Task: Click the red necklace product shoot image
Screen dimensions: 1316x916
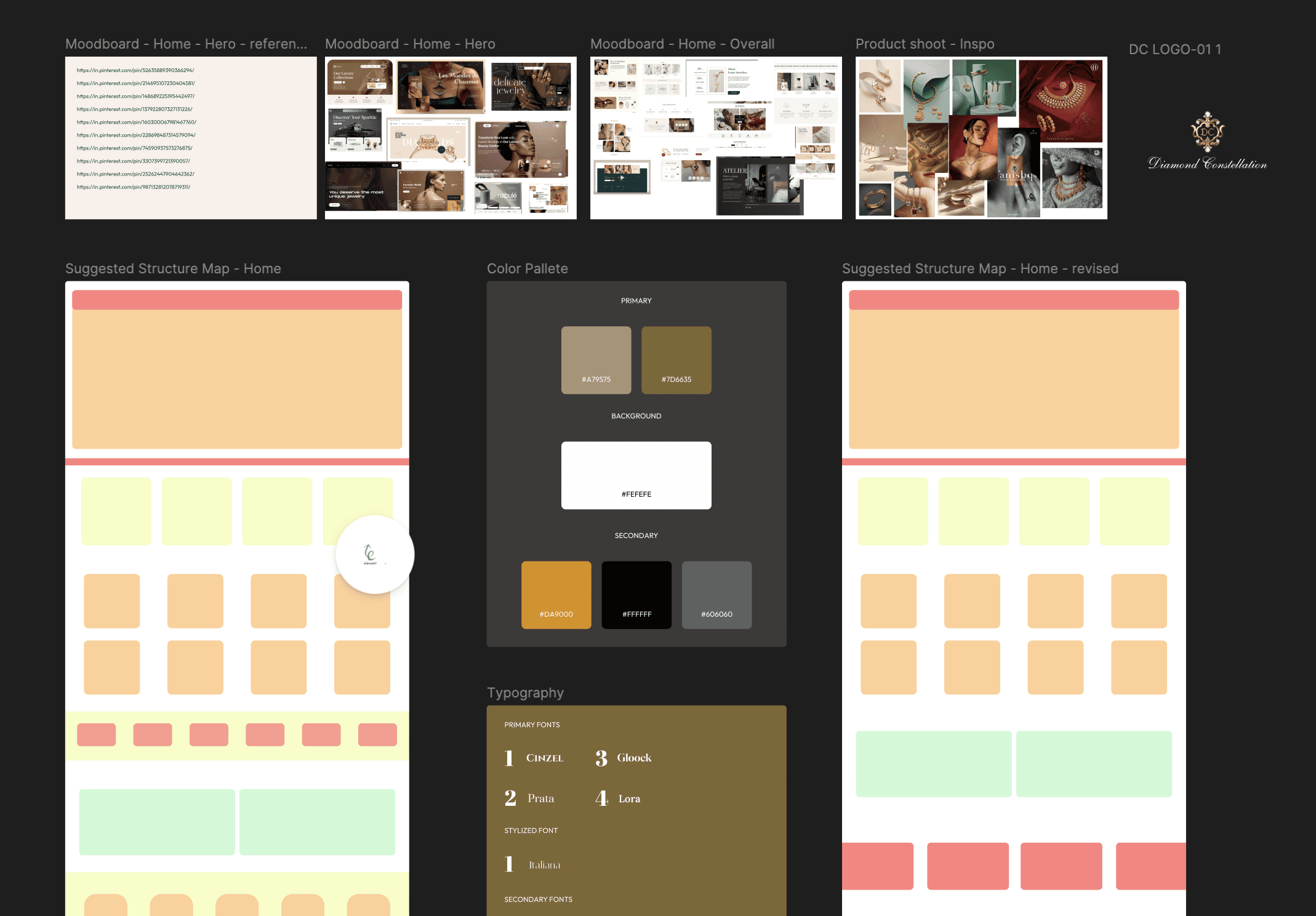Action: pos(1060,100)
